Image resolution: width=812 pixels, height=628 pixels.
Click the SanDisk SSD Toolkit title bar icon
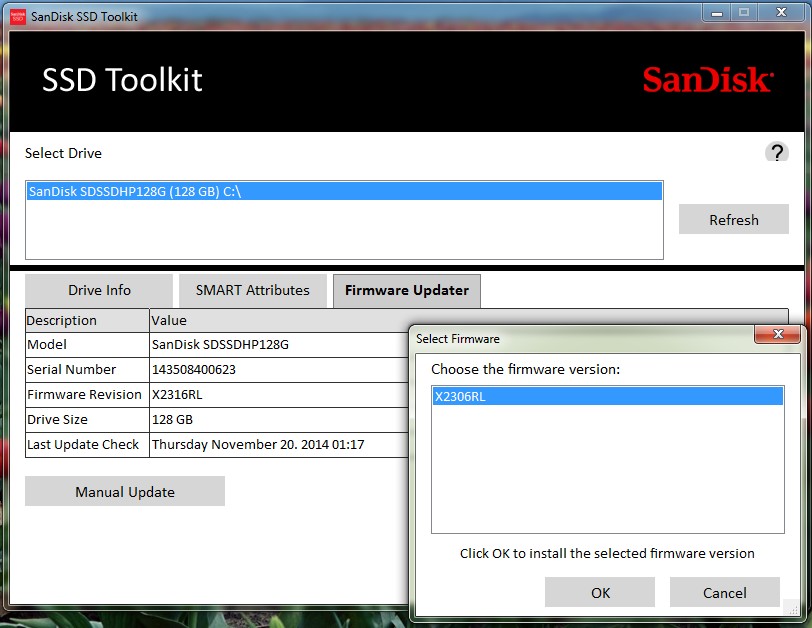tap(18, 17)
